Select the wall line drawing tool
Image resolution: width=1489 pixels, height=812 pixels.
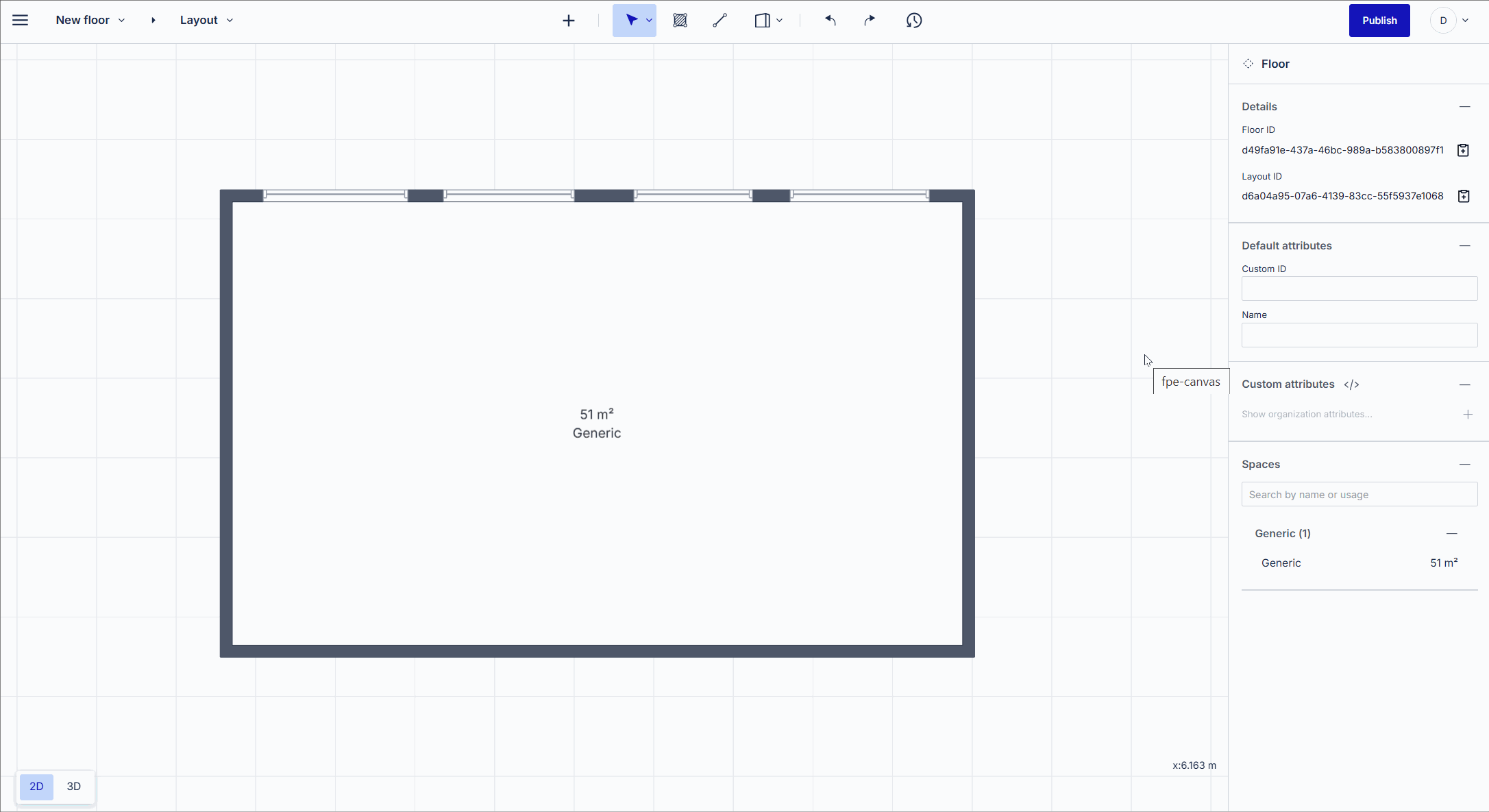click(719, 21)
